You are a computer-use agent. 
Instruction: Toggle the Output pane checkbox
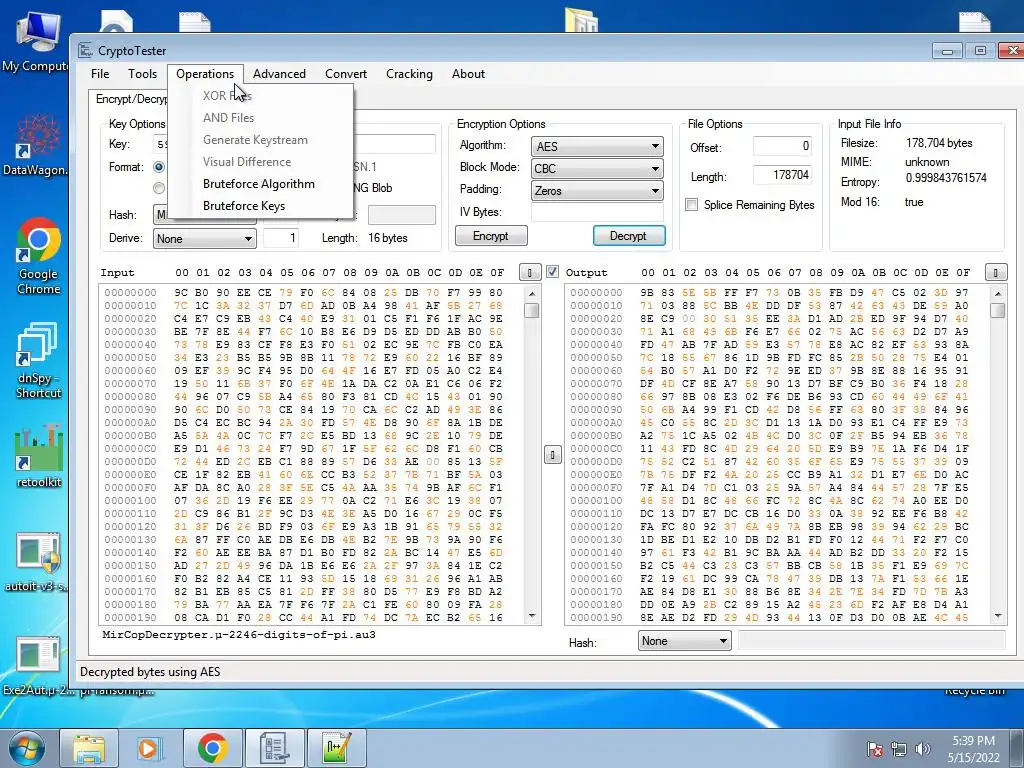point(552,271)
